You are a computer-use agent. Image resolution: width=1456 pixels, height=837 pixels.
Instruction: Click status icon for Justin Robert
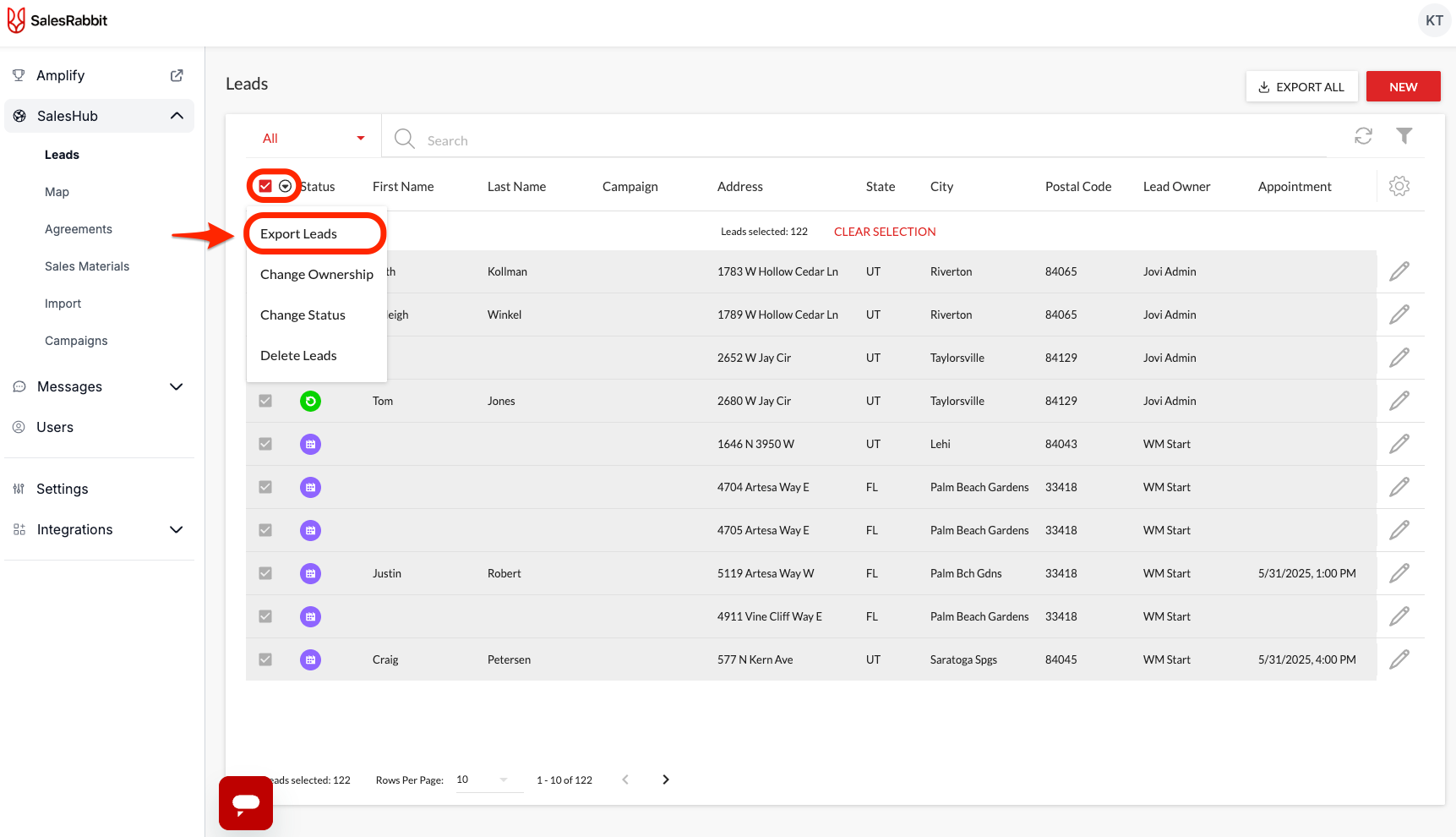coord(310,573)
